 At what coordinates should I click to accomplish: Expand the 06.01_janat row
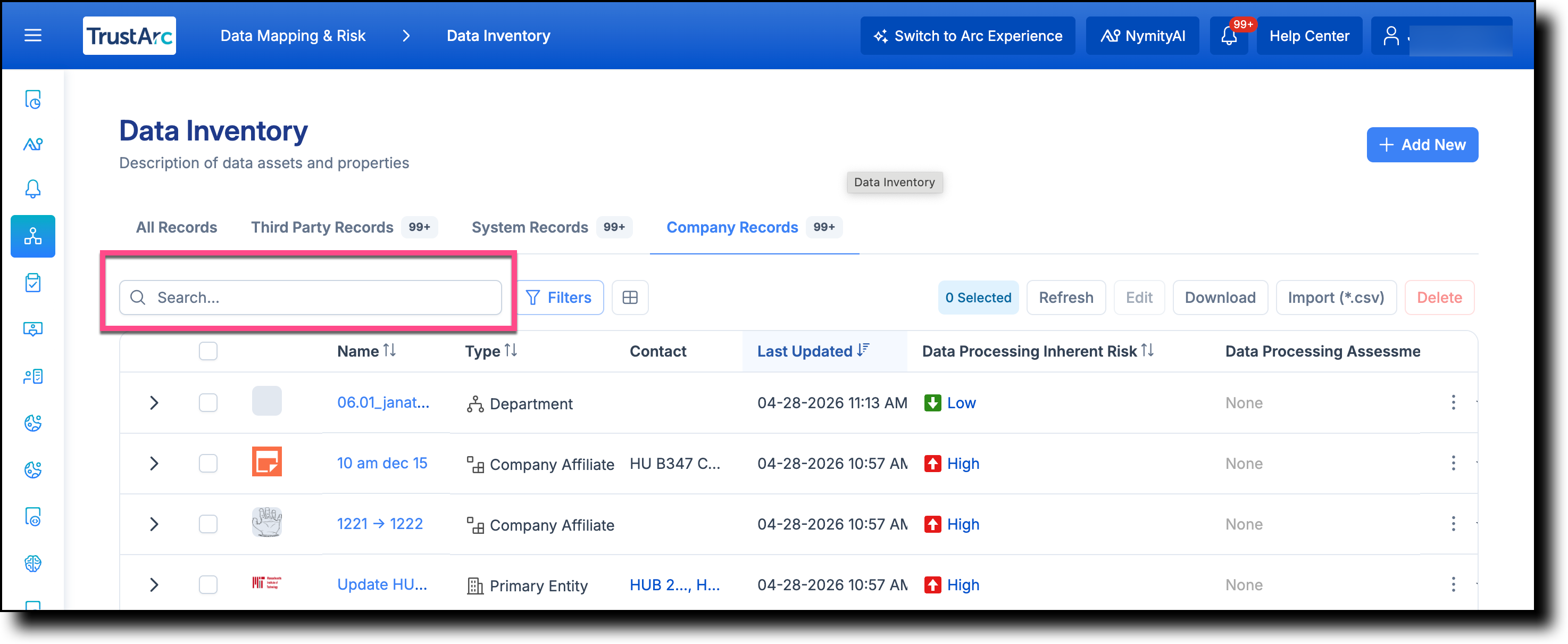pos(154,403)
